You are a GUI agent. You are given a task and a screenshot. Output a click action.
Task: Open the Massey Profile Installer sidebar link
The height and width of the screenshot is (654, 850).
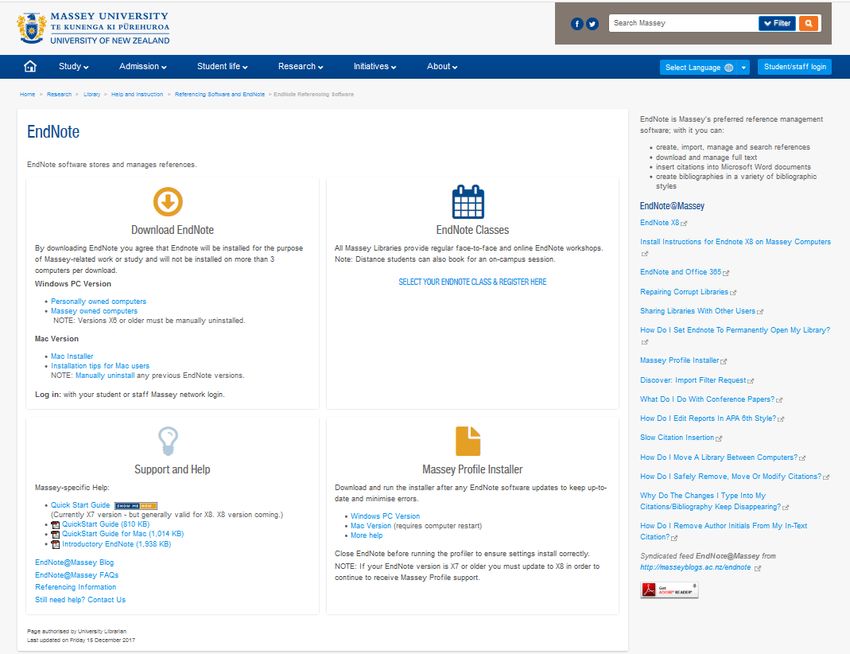click(679, 361)
